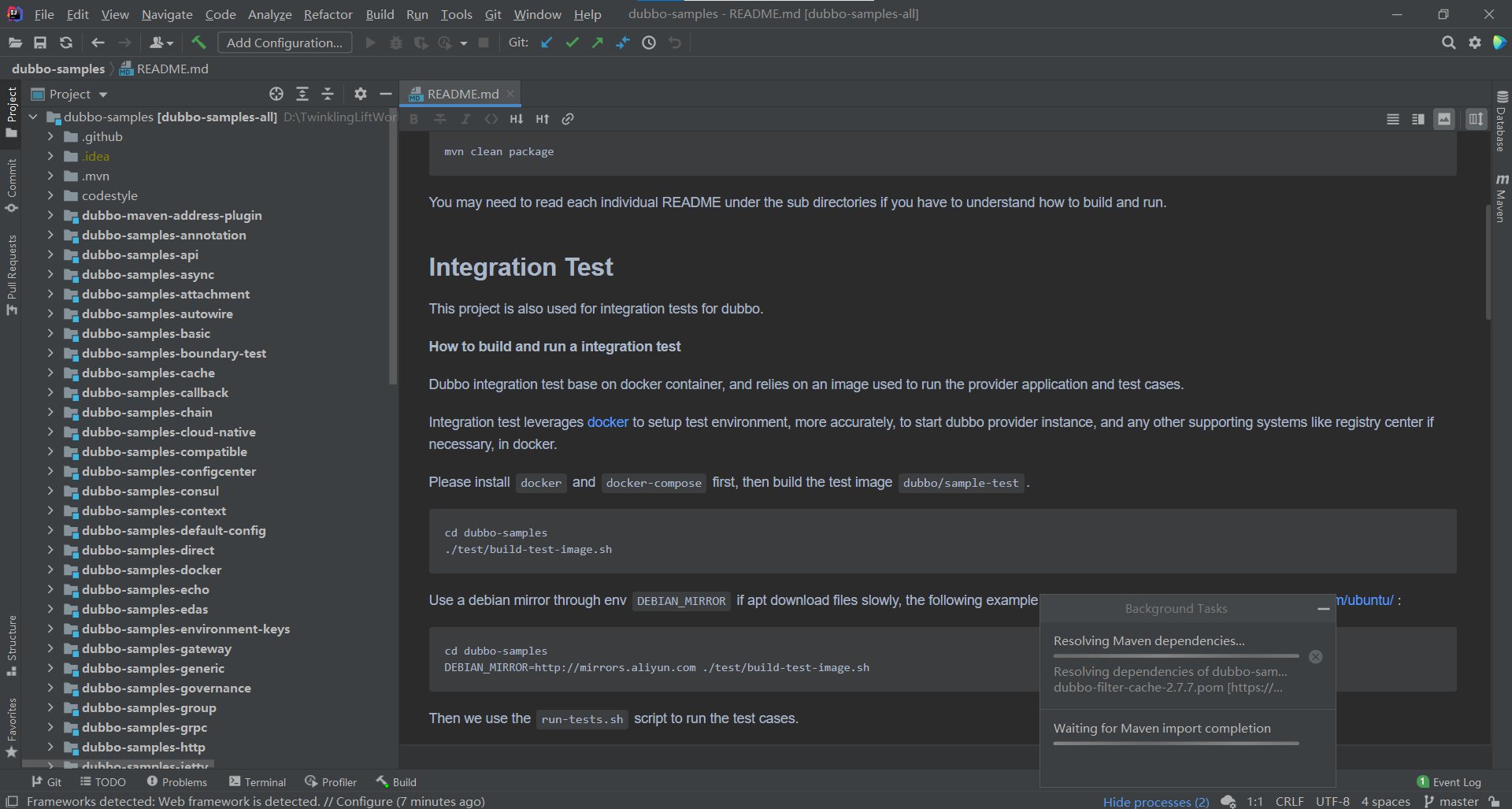
Task: Expand the .github folder
Action: click(50, 136)
